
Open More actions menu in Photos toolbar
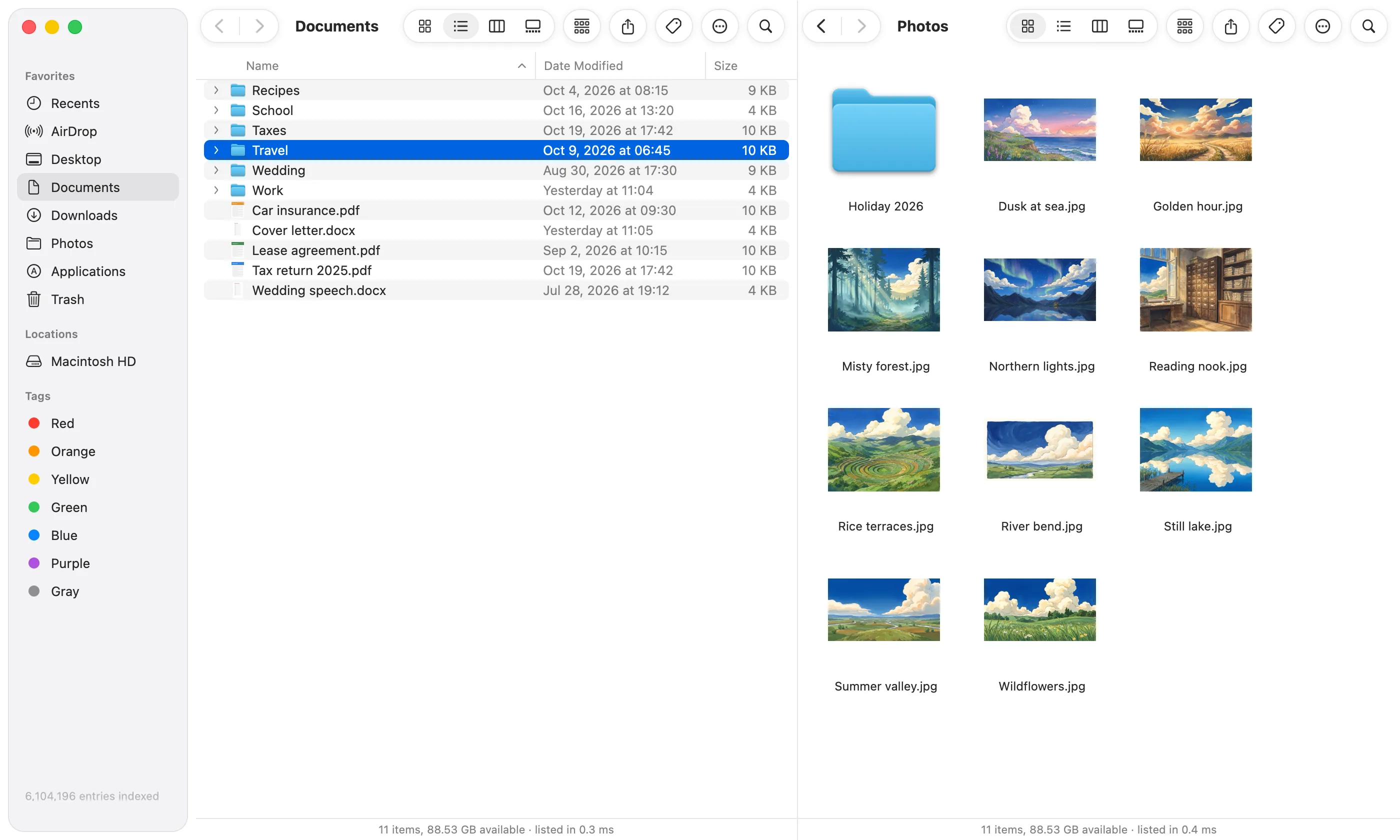tap(1322, 26)
